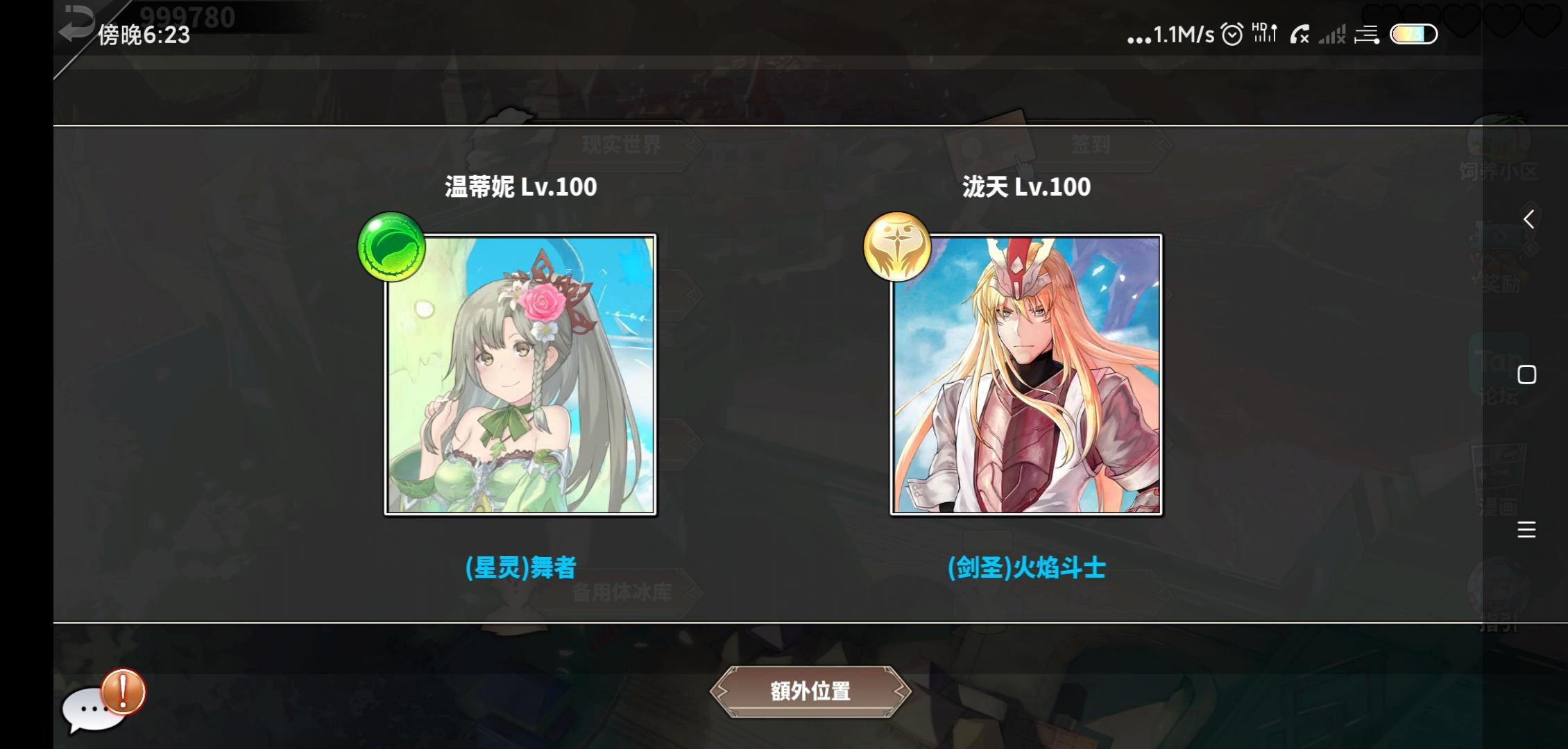Tap the battery indicator in status bar
This screenshot has width=1568, height=749.
1414,34
